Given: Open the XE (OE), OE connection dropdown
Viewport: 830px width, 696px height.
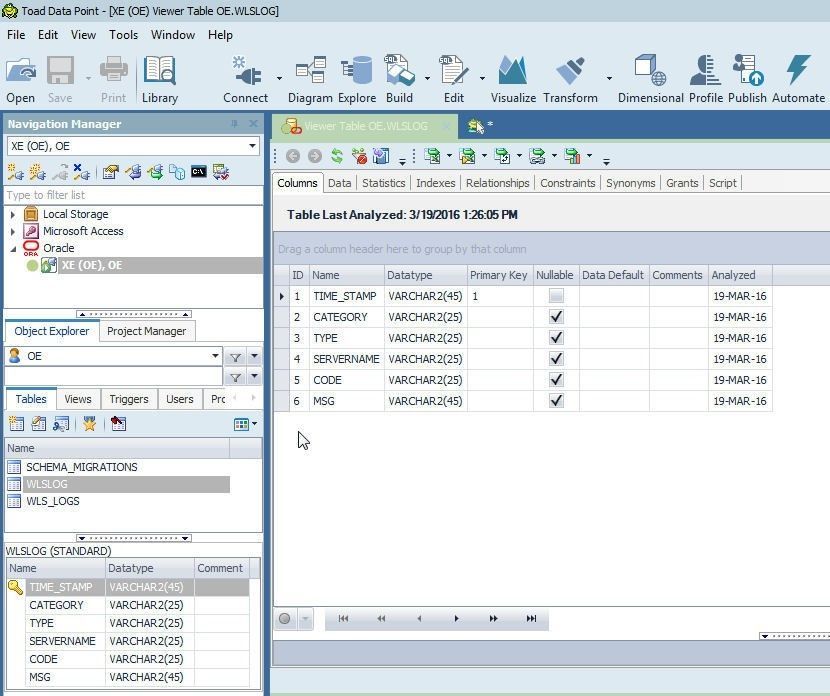Looking at the screenshot, I should (x=252, y=146).
